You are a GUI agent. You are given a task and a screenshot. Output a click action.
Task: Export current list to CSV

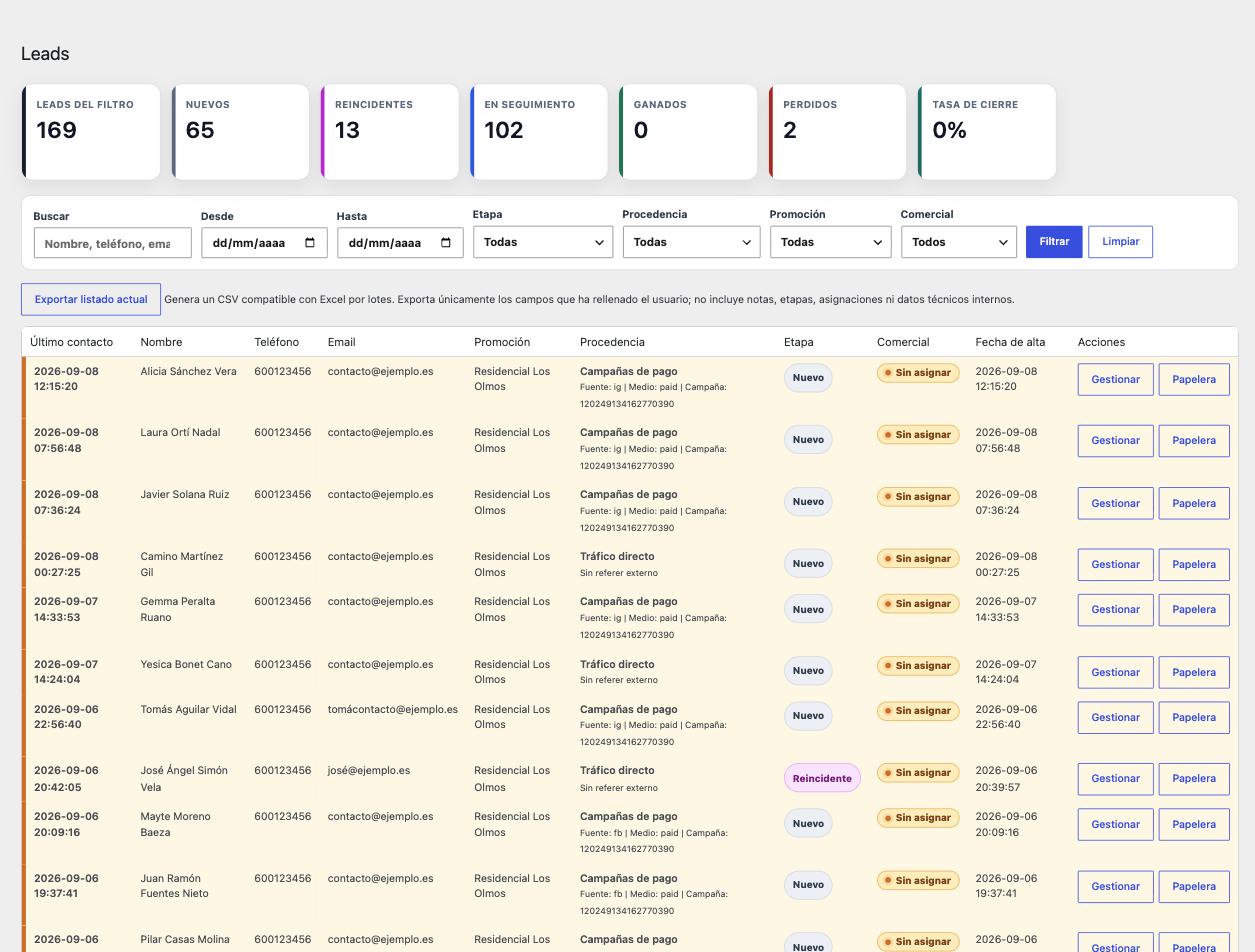(91, 299)
